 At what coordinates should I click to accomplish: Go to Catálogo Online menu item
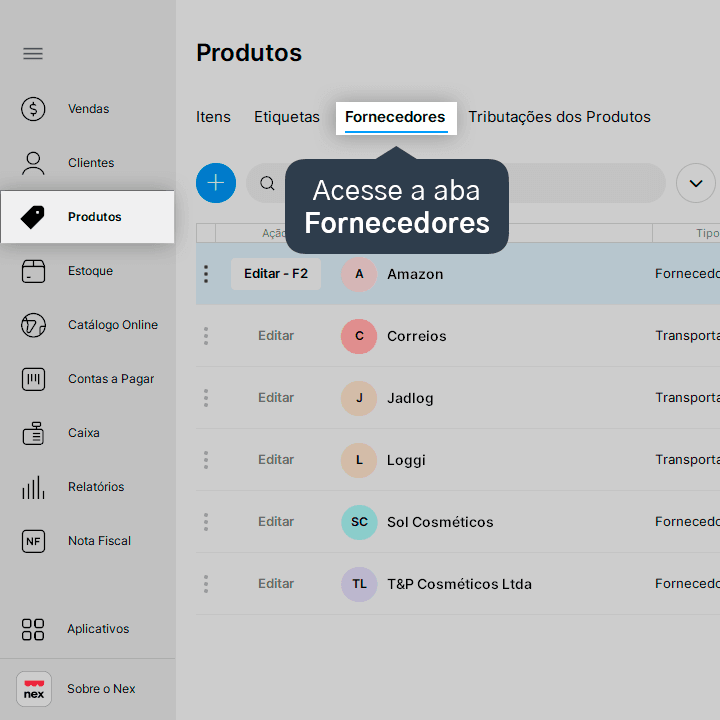113,325
